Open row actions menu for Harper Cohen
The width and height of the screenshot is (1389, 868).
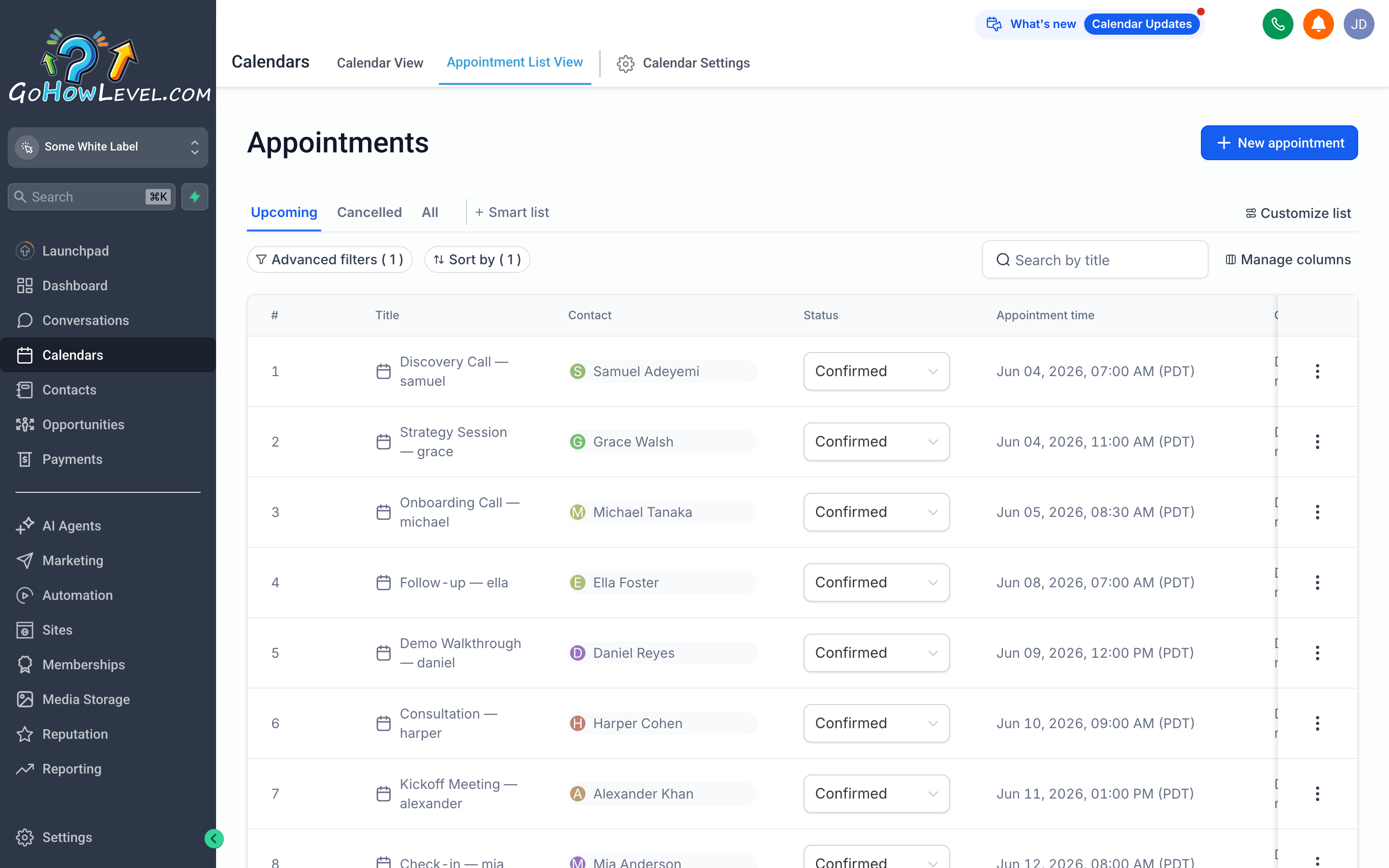pyautogui.click(x=1317, y=723)
